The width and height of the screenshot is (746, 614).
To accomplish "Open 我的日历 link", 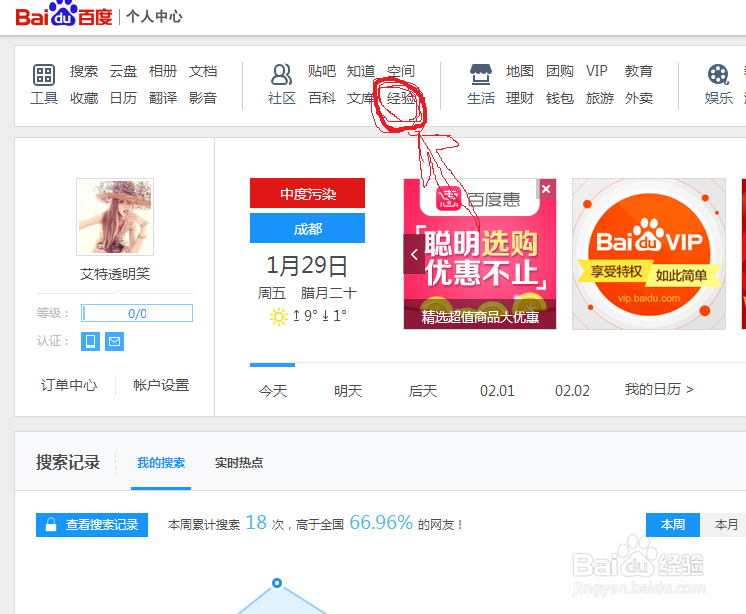I will tap(659, 390).
